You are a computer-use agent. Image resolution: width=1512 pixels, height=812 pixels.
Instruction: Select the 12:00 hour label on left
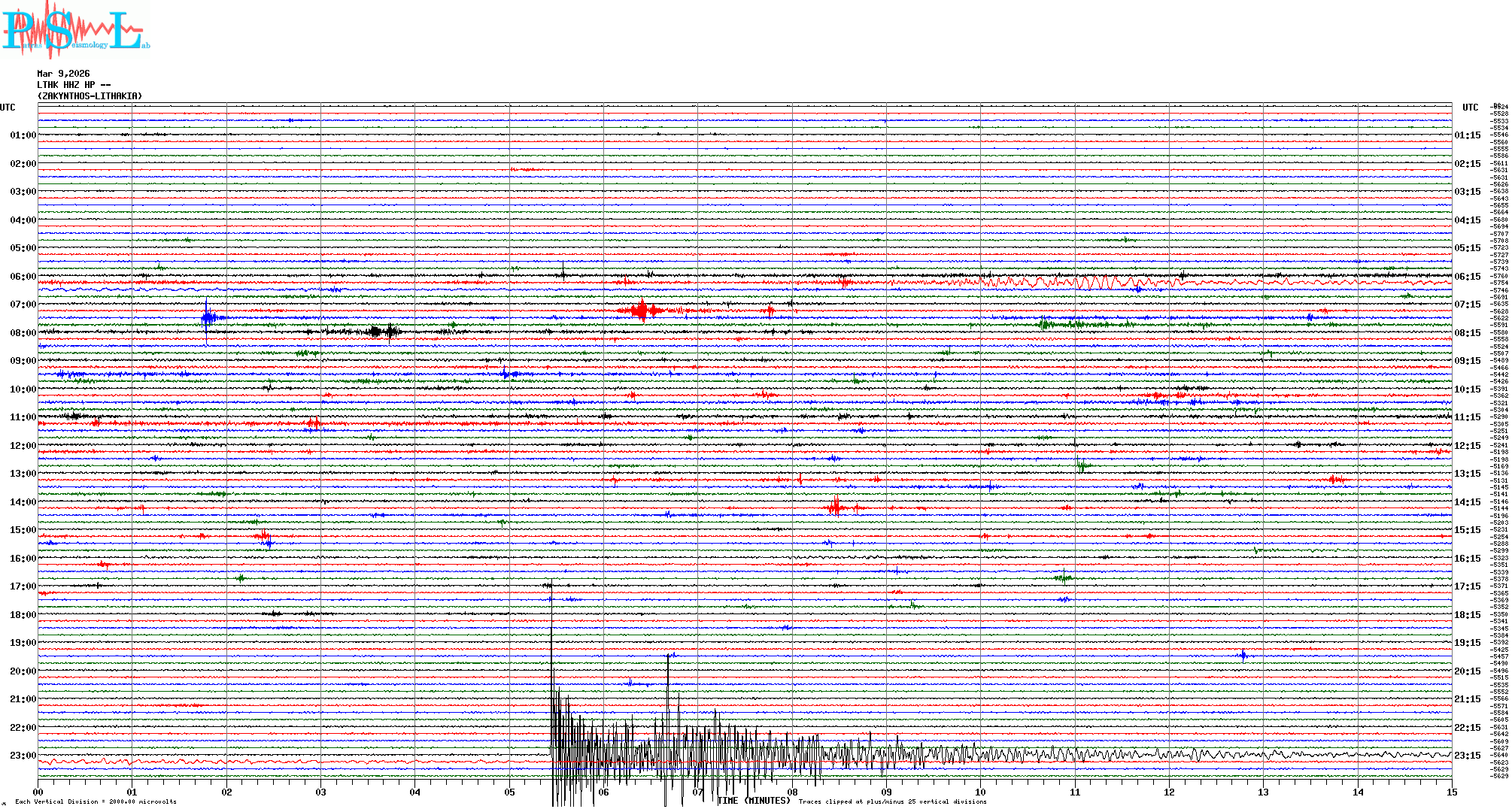coord(23,446)
